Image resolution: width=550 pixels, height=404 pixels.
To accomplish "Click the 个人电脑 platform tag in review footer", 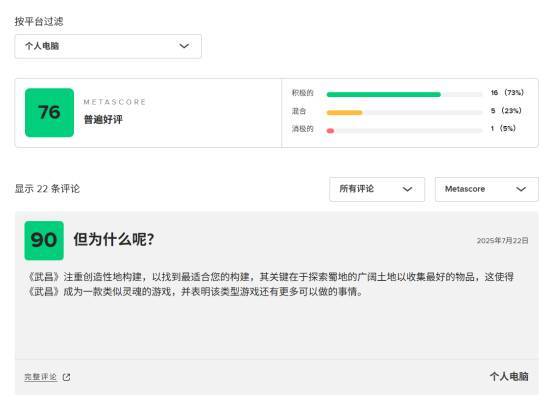I will pos(509,377).
